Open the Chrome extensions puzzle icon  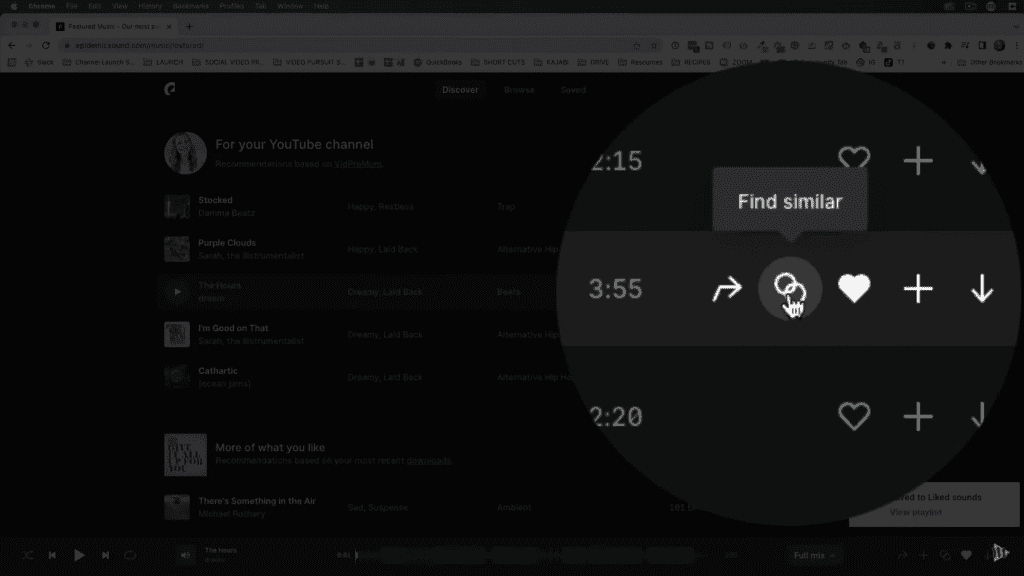tap(948, 45)
